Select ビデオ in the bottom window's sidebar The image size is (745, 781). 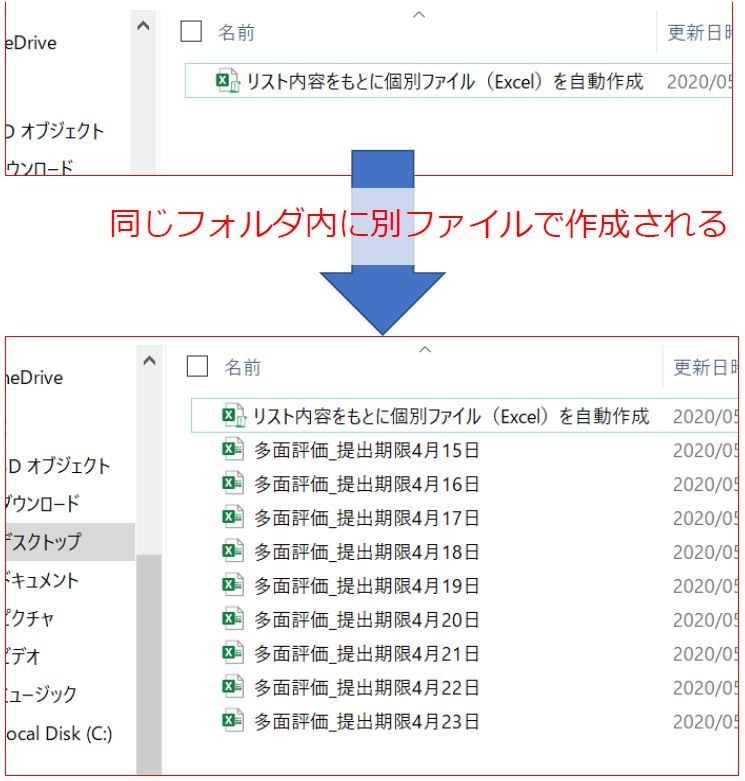click(x=23, y=656)
